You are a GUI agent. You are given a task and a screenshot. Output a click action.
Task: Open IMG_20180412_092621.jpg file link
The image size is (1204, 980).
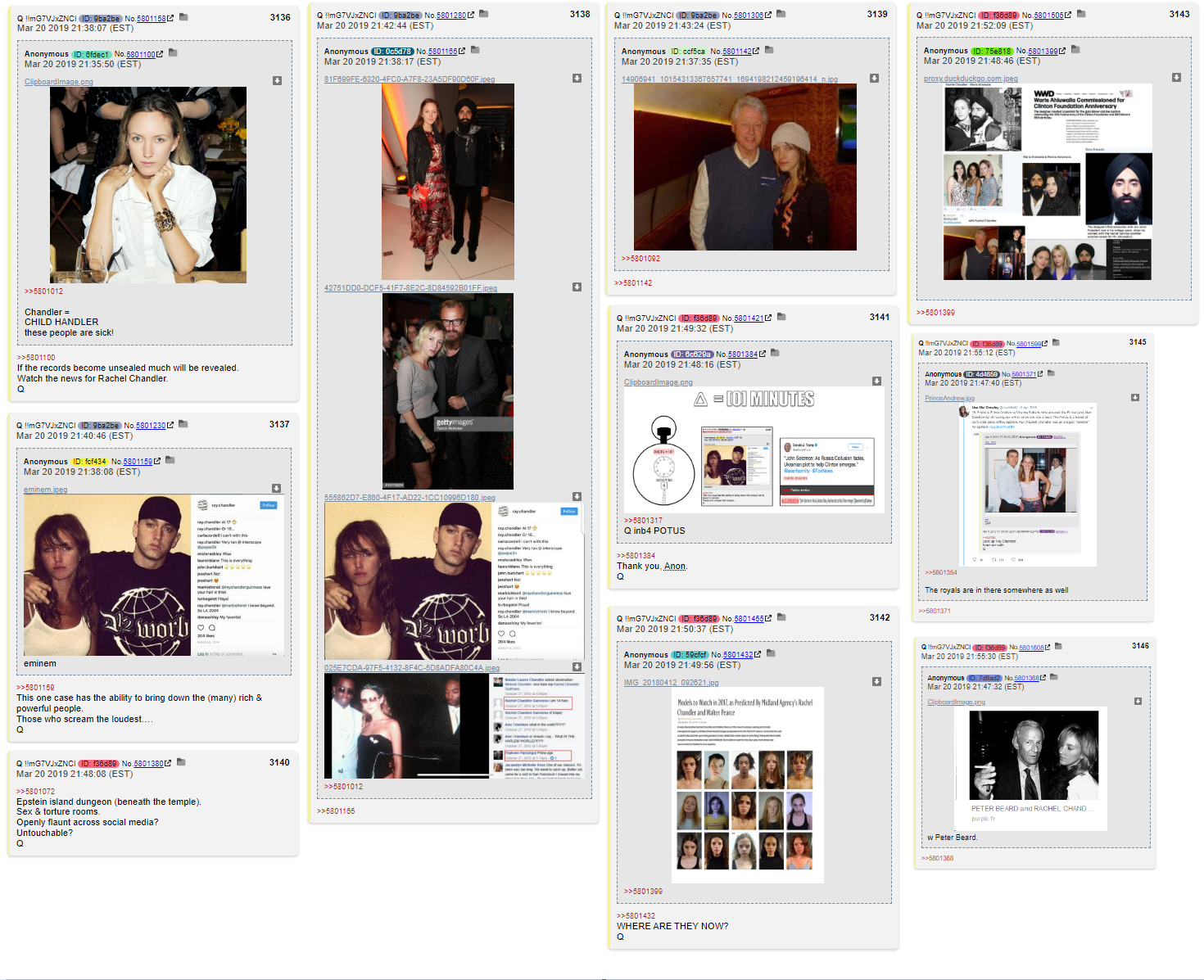(x=671, y=683)
